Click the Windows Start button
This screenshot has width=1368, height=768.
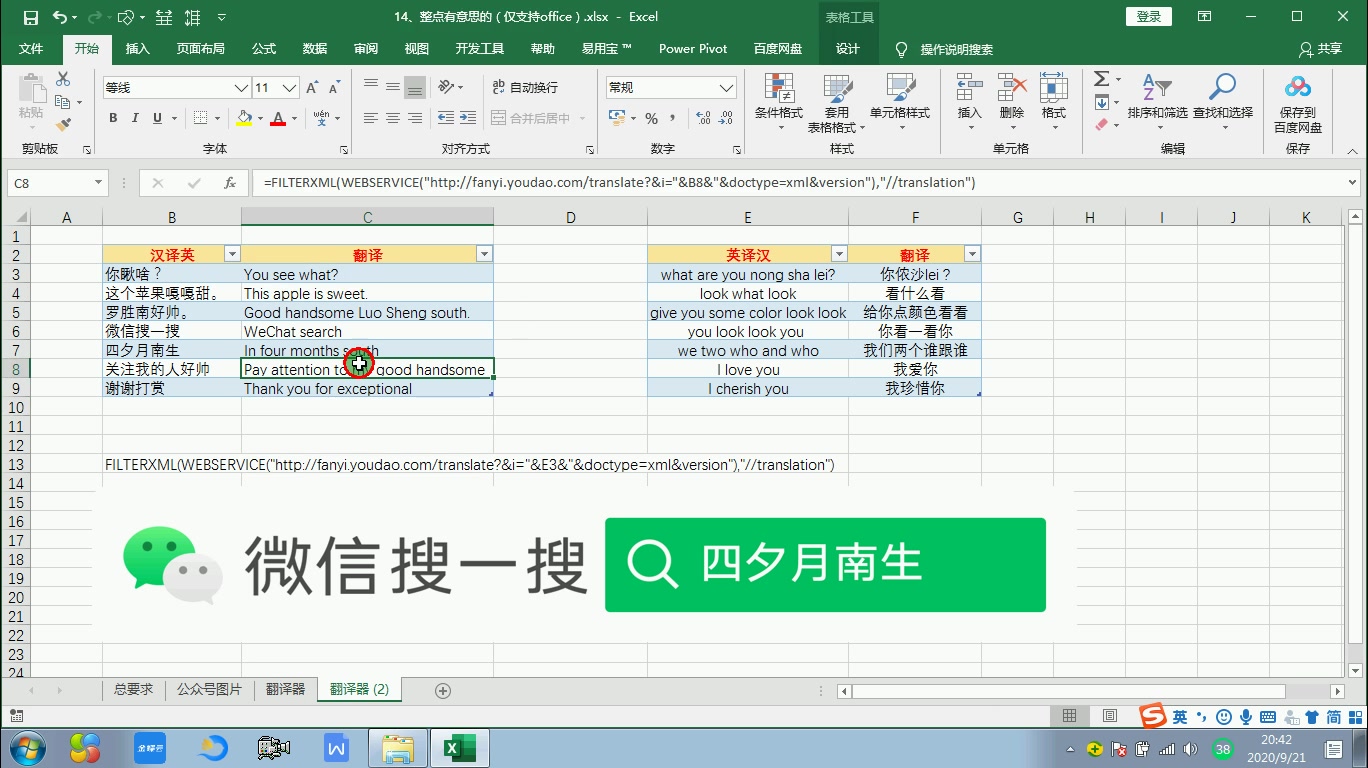point(27,748)
